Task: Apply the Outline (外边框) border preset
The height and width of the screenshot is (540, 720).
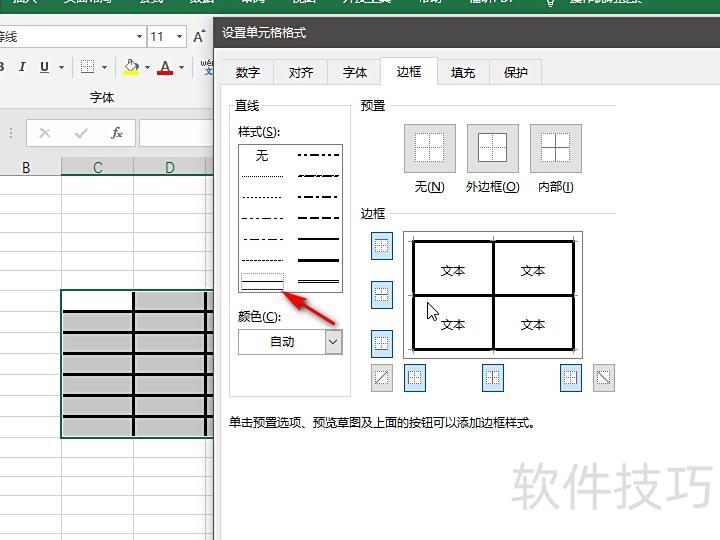Action: 493,148
